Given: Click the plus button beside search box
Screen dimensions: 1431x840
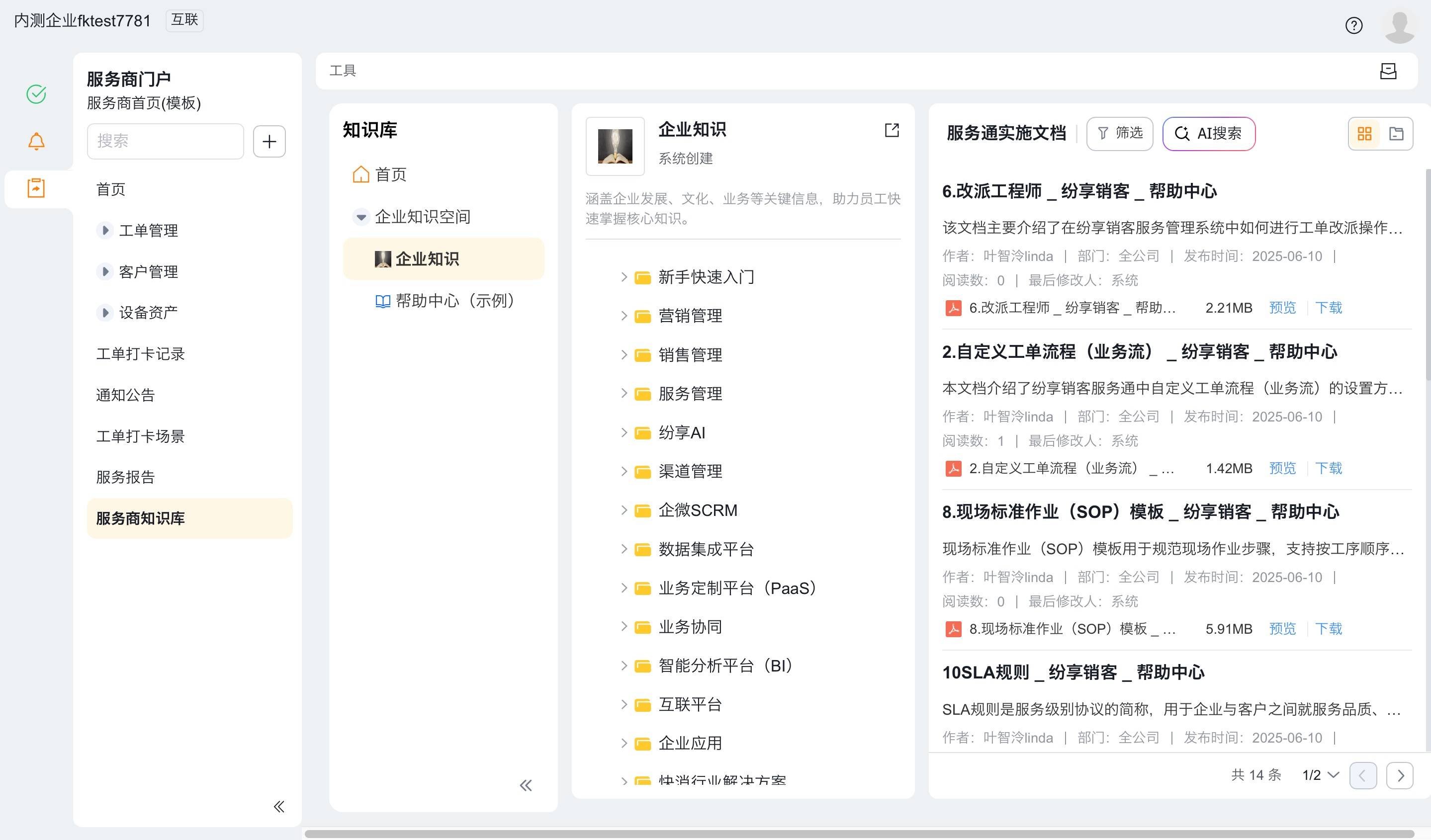Looking at the screenshot, I should point(269,141).
